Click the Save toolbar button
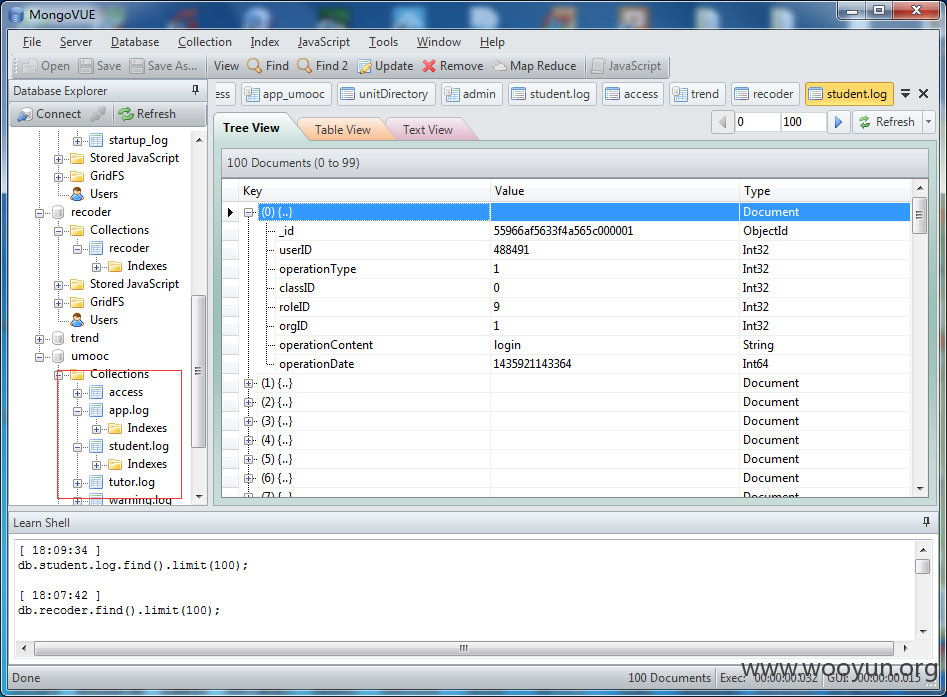Screen dimensions: 947x697 [x=100, y=66]
